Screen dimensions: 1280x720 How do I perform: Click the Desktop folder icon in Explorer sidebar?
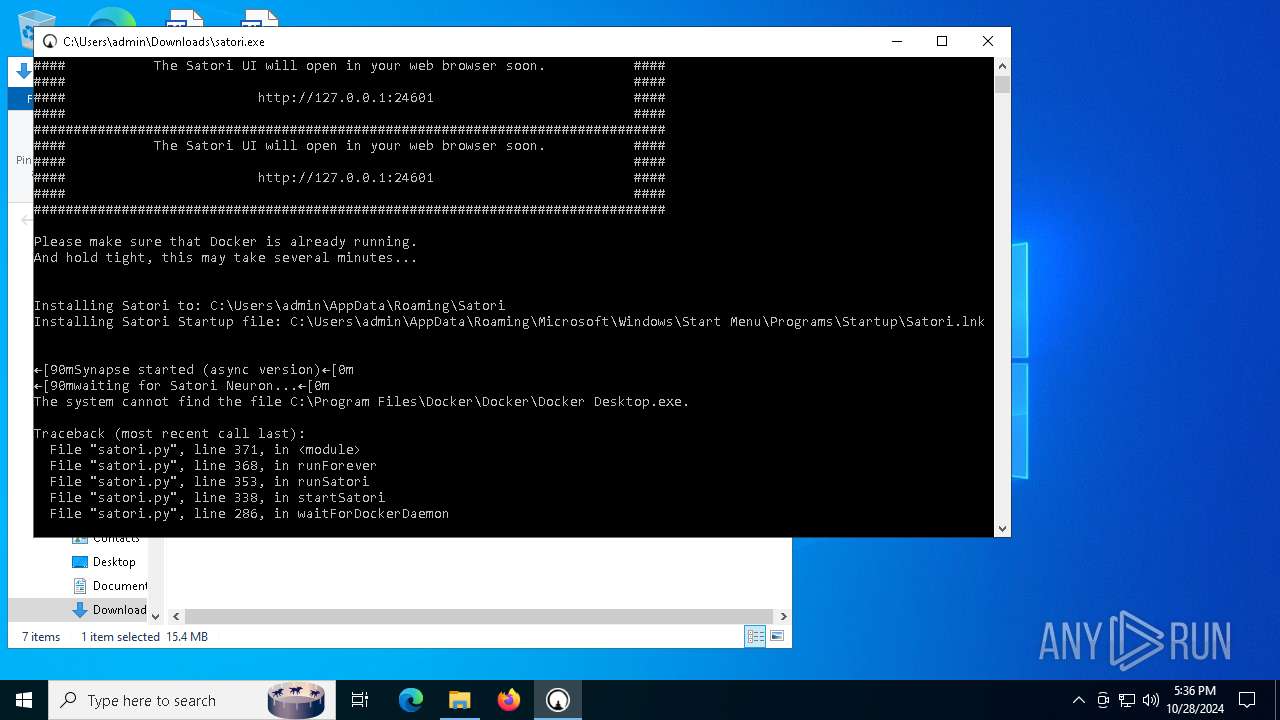click(x=80, y=562)
